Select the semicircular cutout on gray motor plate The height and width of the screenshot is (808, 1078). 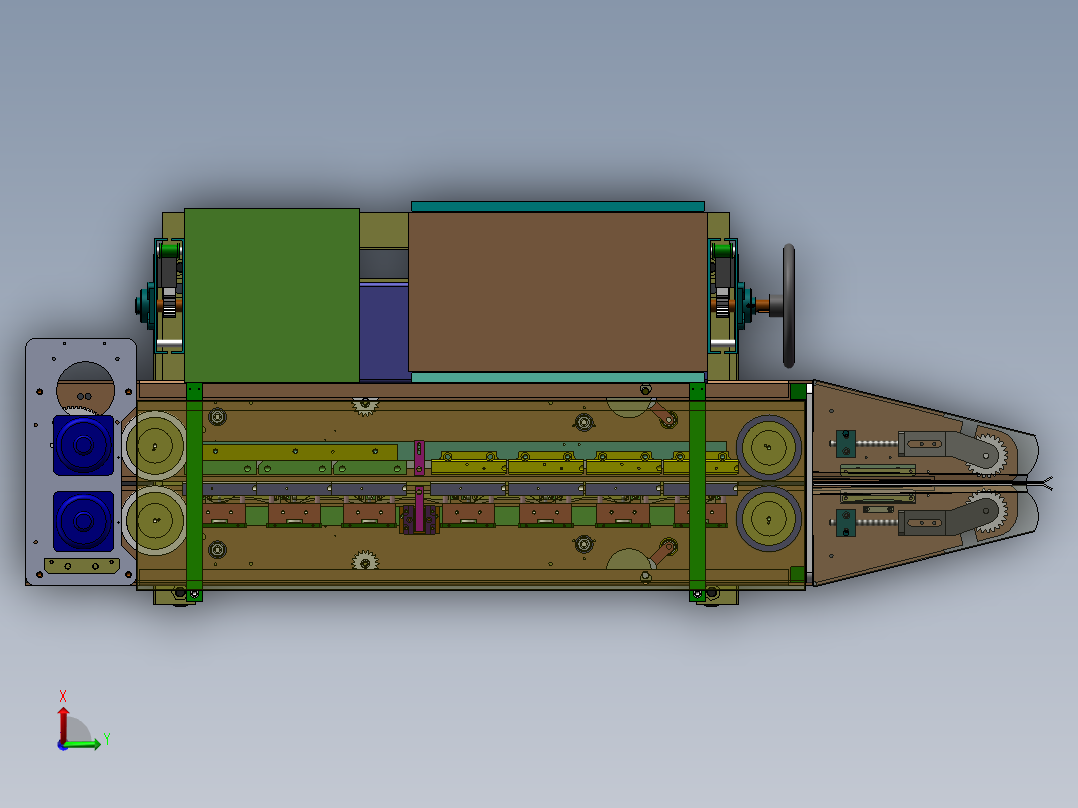tap(85, 387)
